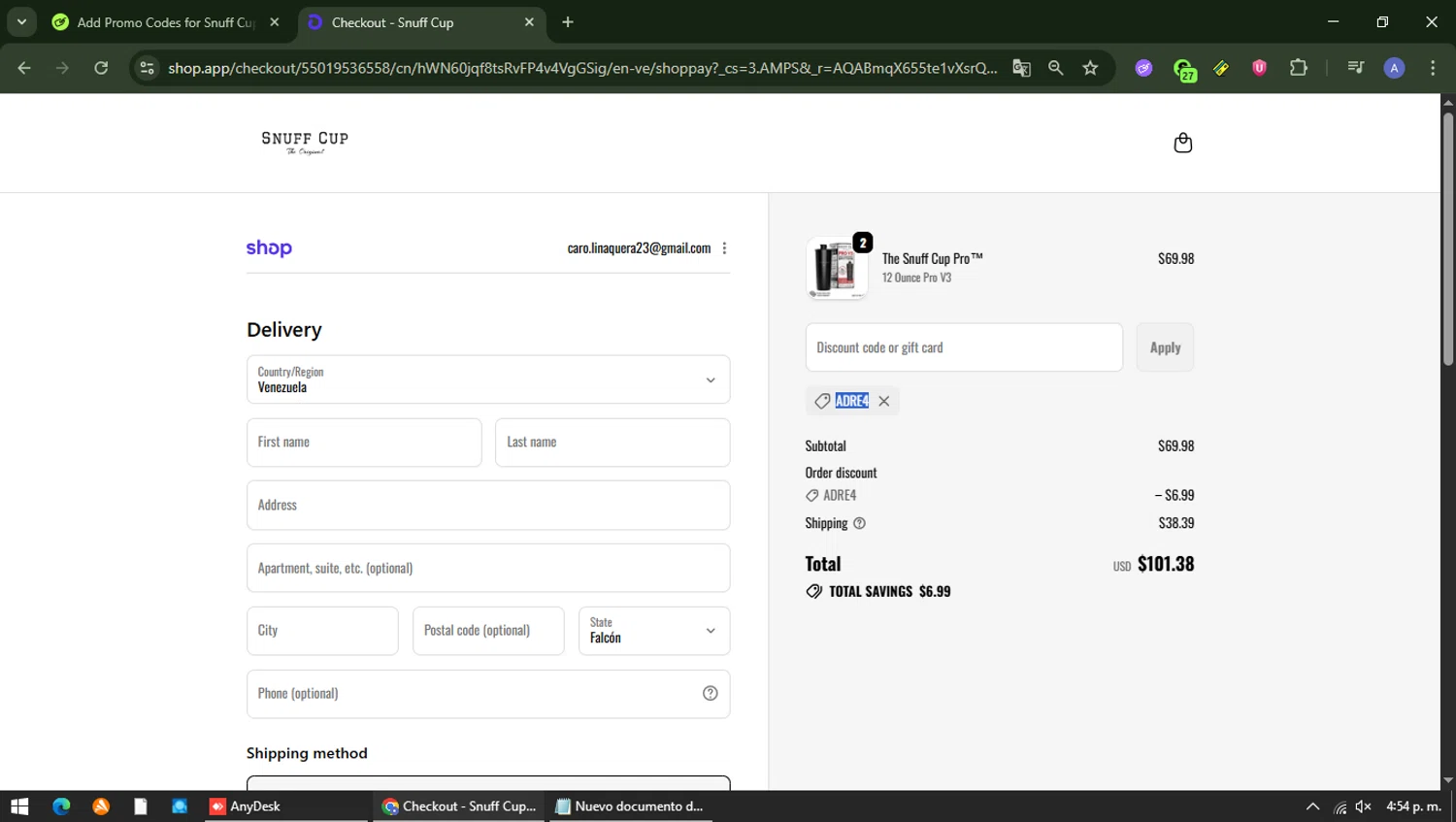
Task: Click the TOTAL SAVINGS $6.99 text
Action: click(x=889, y=591)
